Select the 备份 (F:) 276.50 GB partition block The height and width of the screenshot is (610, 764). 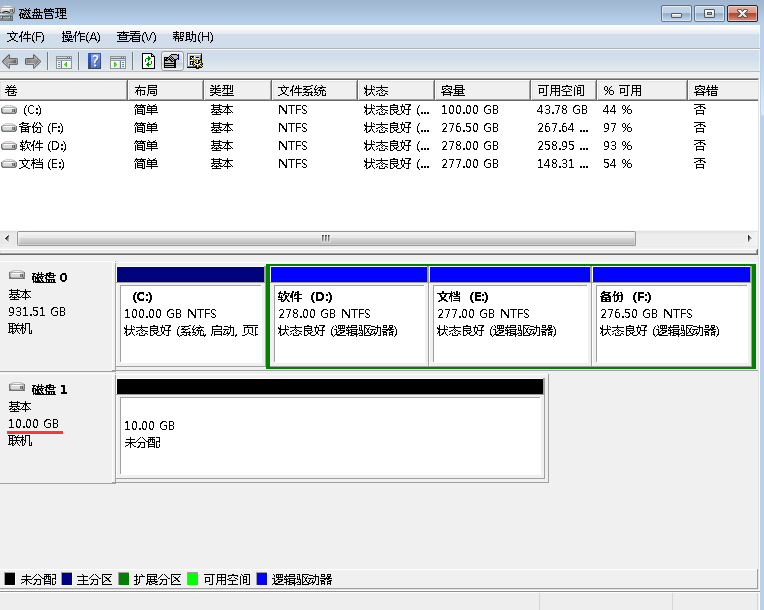[x=671, y=316]
